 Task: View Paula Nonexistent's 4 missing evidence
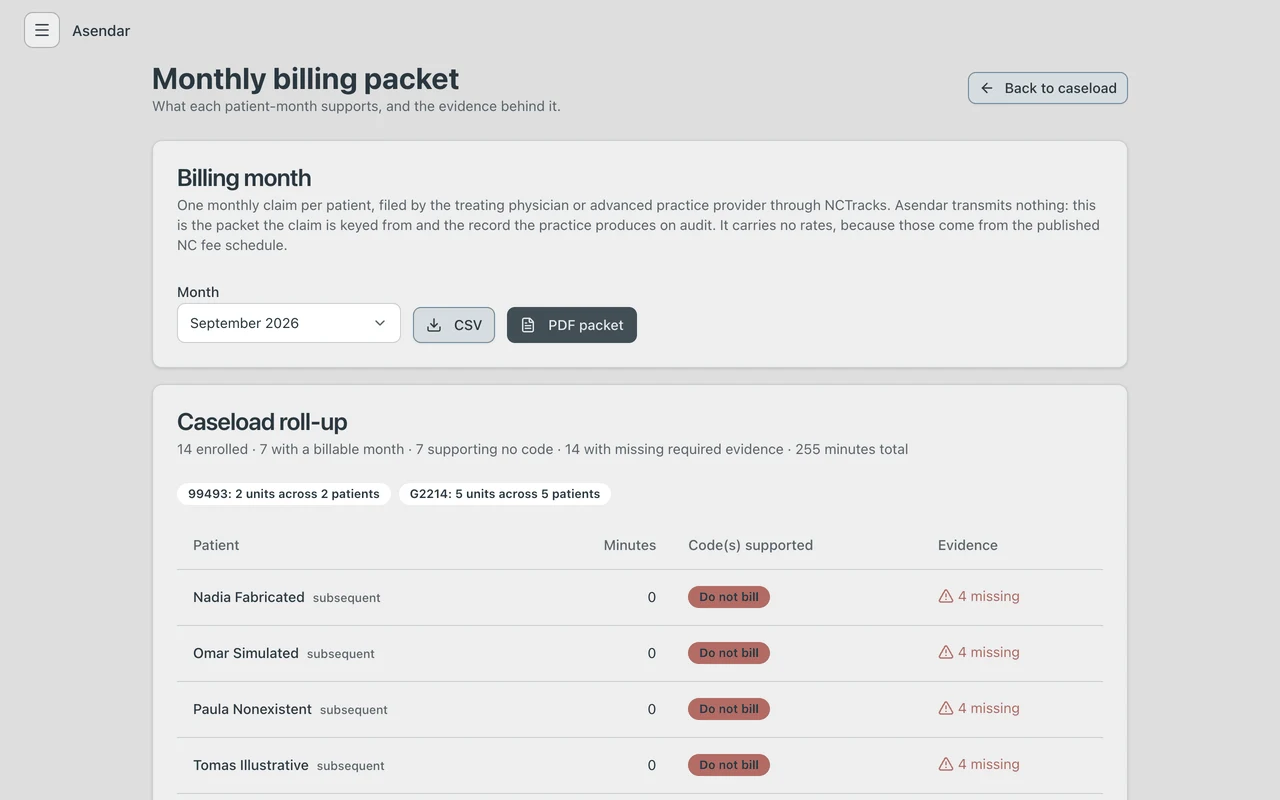click(x=979, y=708)
